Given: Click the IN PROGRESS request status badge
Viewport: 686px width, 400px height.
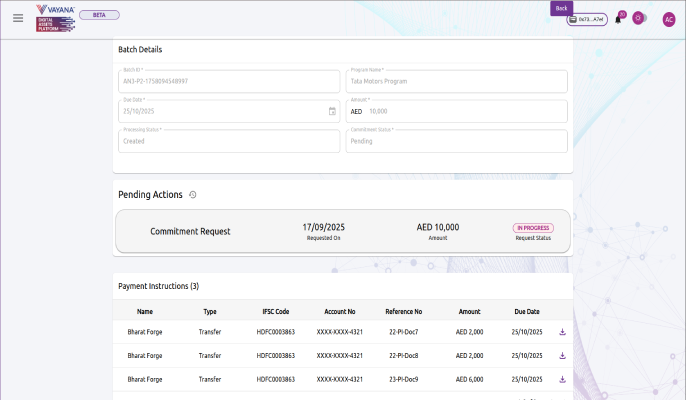Looking at the screenshot, I should coord(532,228).
